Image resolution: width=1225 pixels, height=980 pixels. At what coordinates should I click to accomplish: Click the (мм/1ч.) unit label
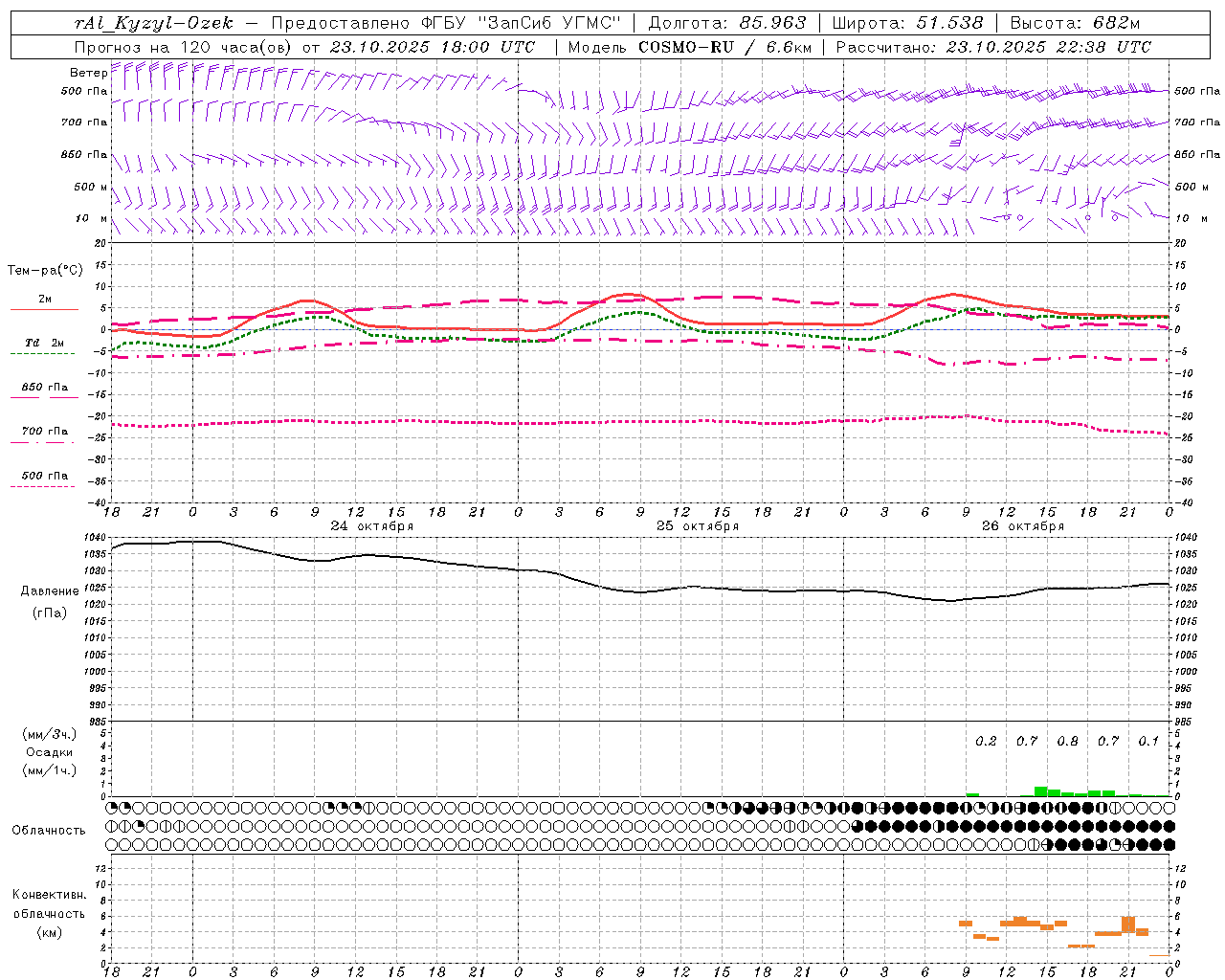tap(50, 770)
